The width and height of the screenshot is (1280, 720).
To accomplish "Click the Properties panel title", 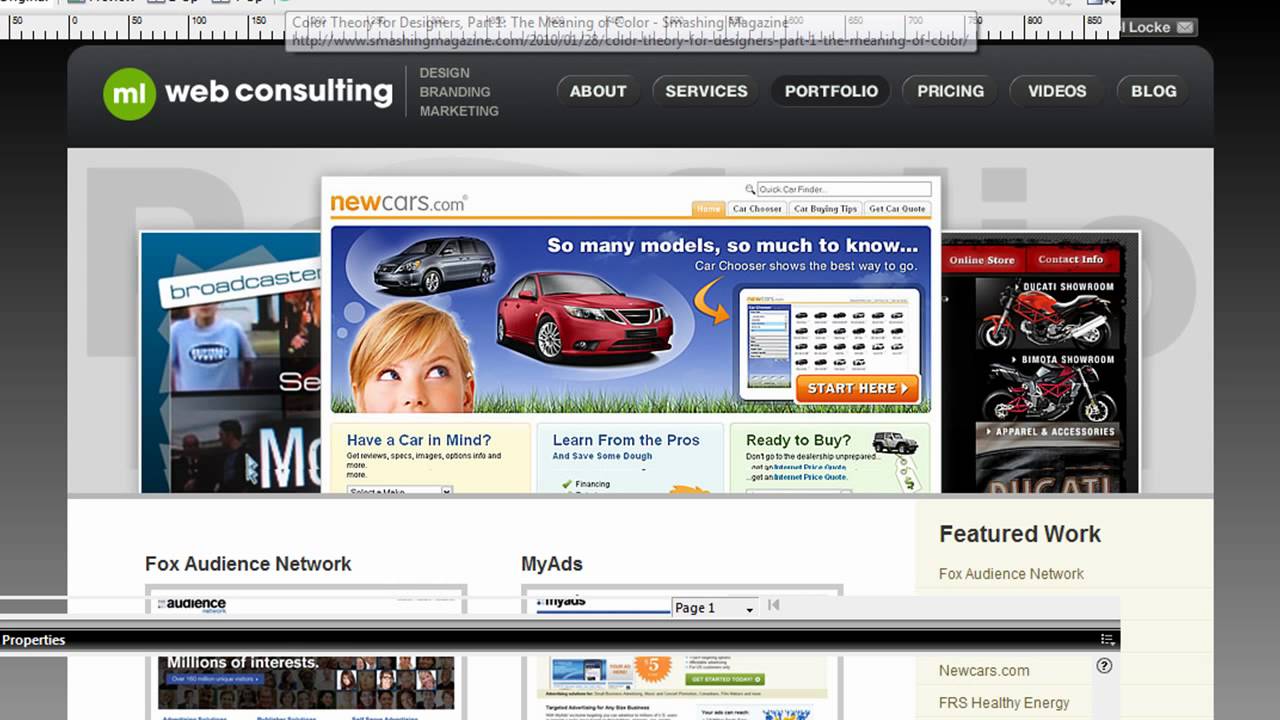I will point(33,640).
